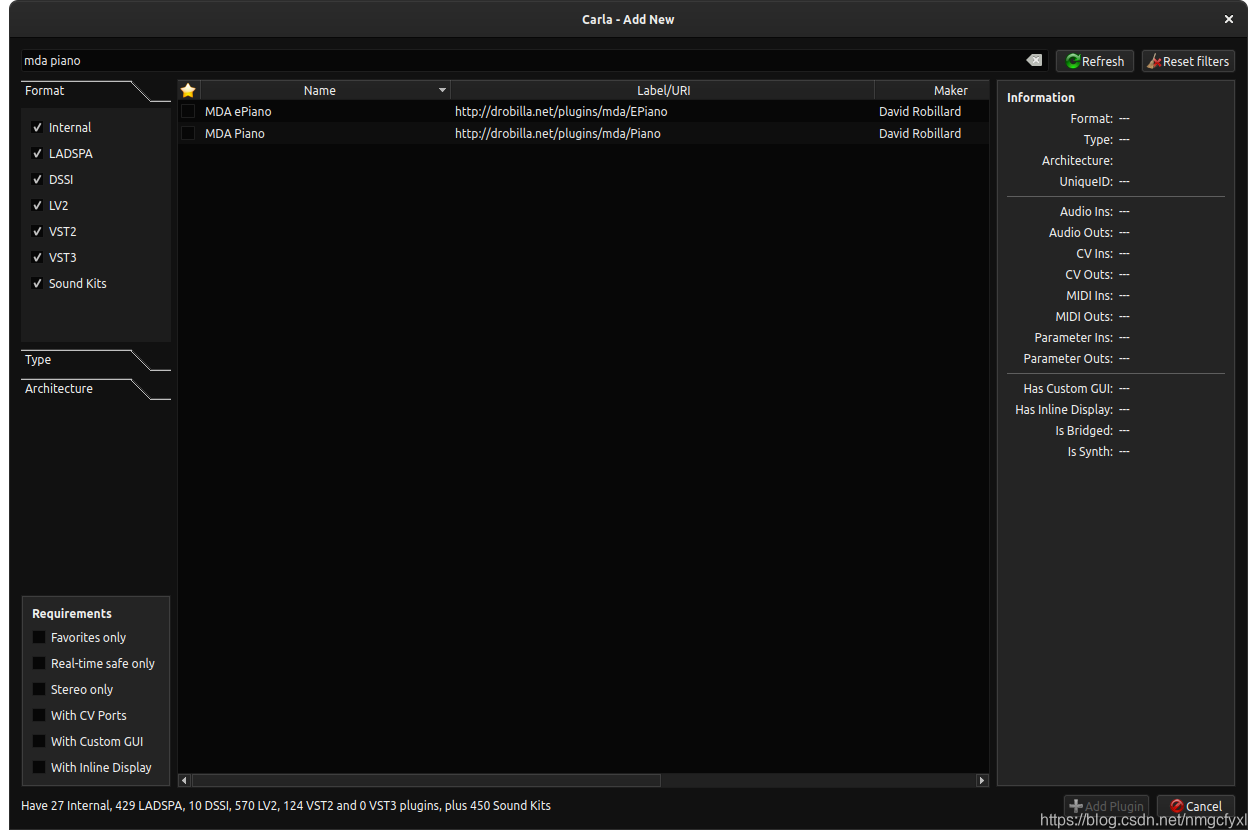
Task: Click the Information panel heading
Action: (x=1041, y=98)
